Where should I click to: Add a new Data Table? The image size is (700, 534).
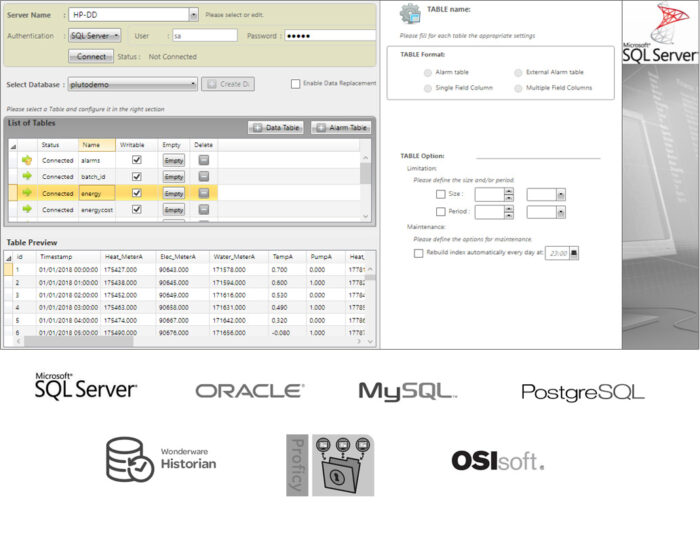pyautogui.click(x=276, y=128)
